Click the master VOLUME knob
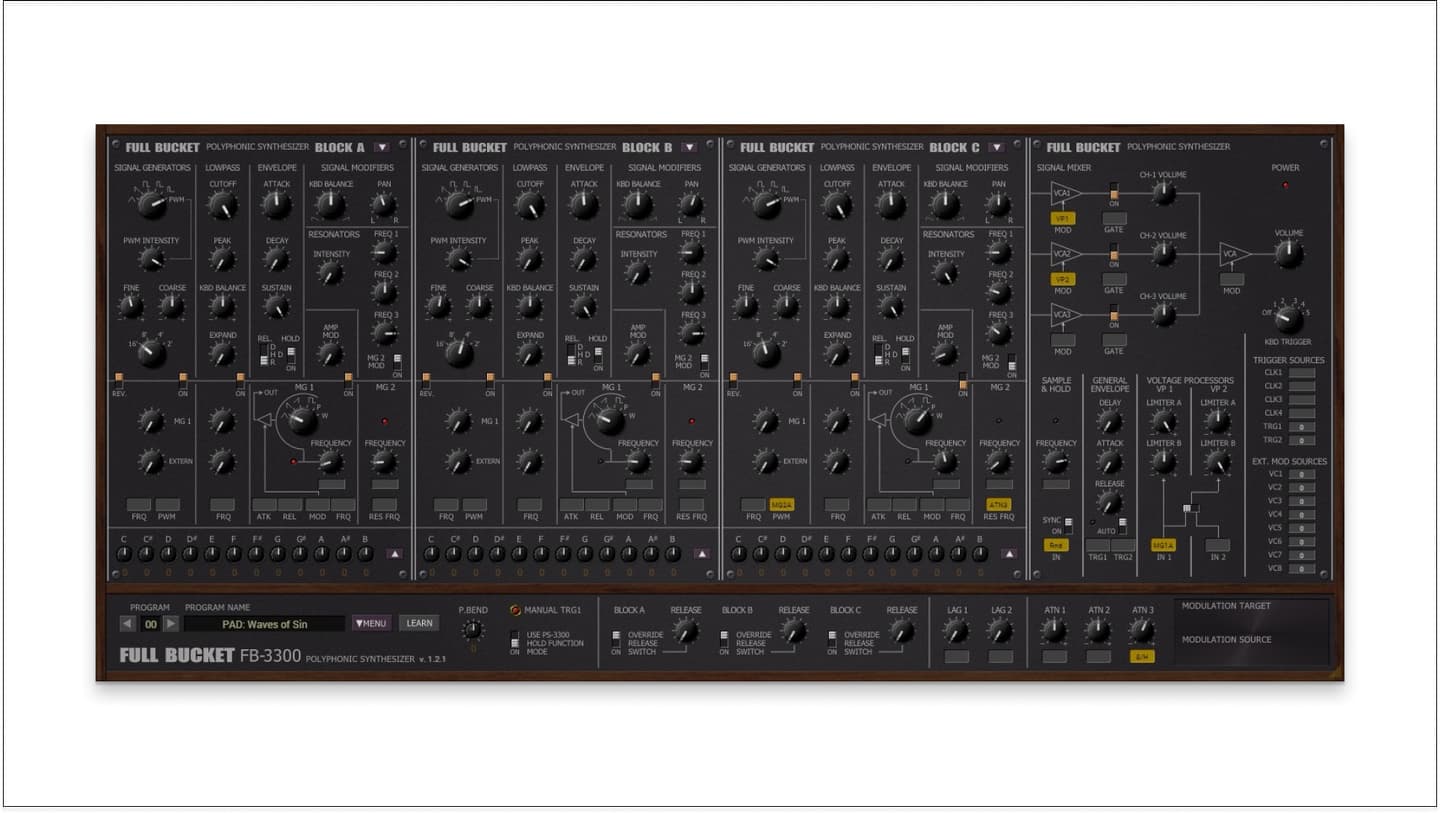Screen dimensions: 1440x813 pos(1289,255)
